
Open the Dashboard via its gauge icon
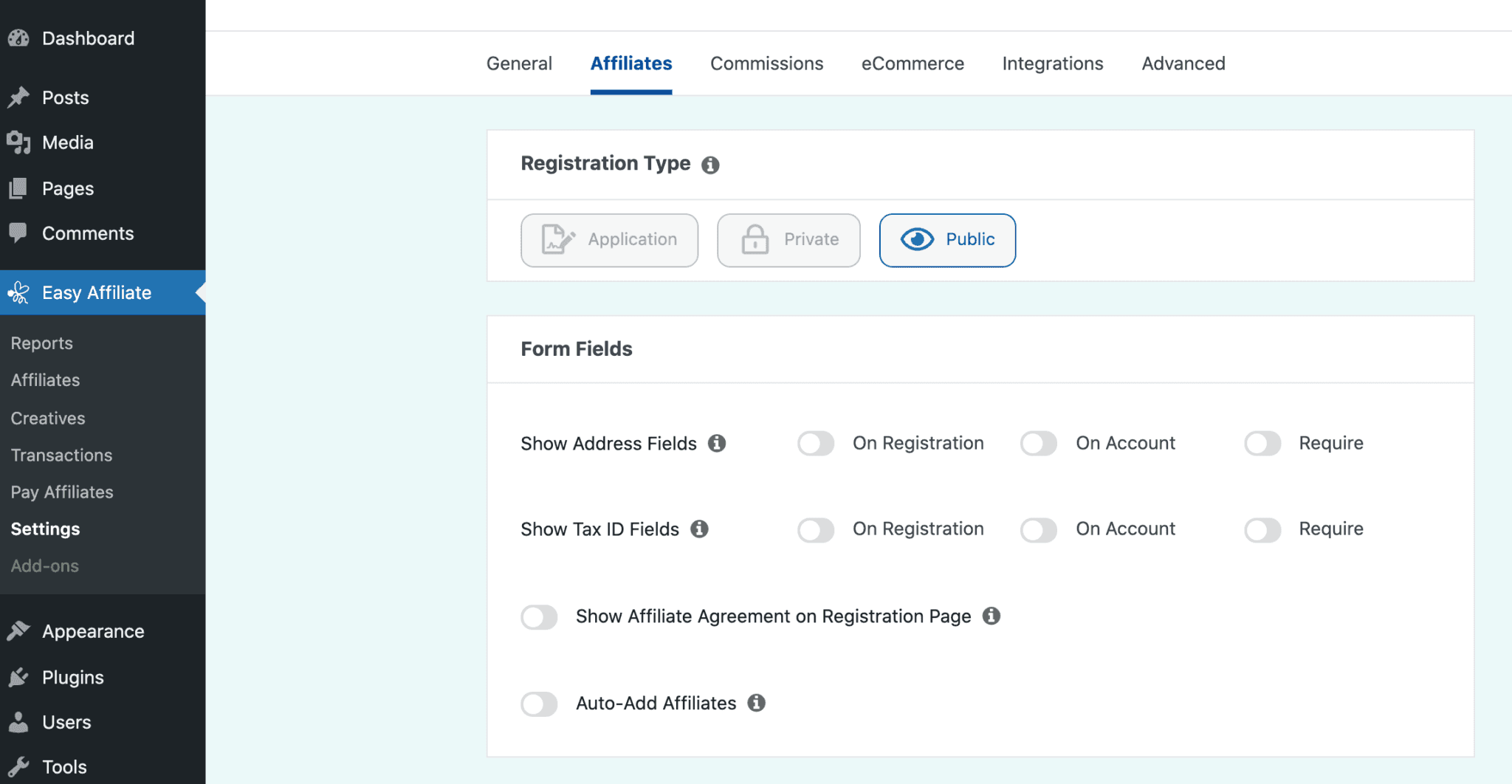(19, 38)
